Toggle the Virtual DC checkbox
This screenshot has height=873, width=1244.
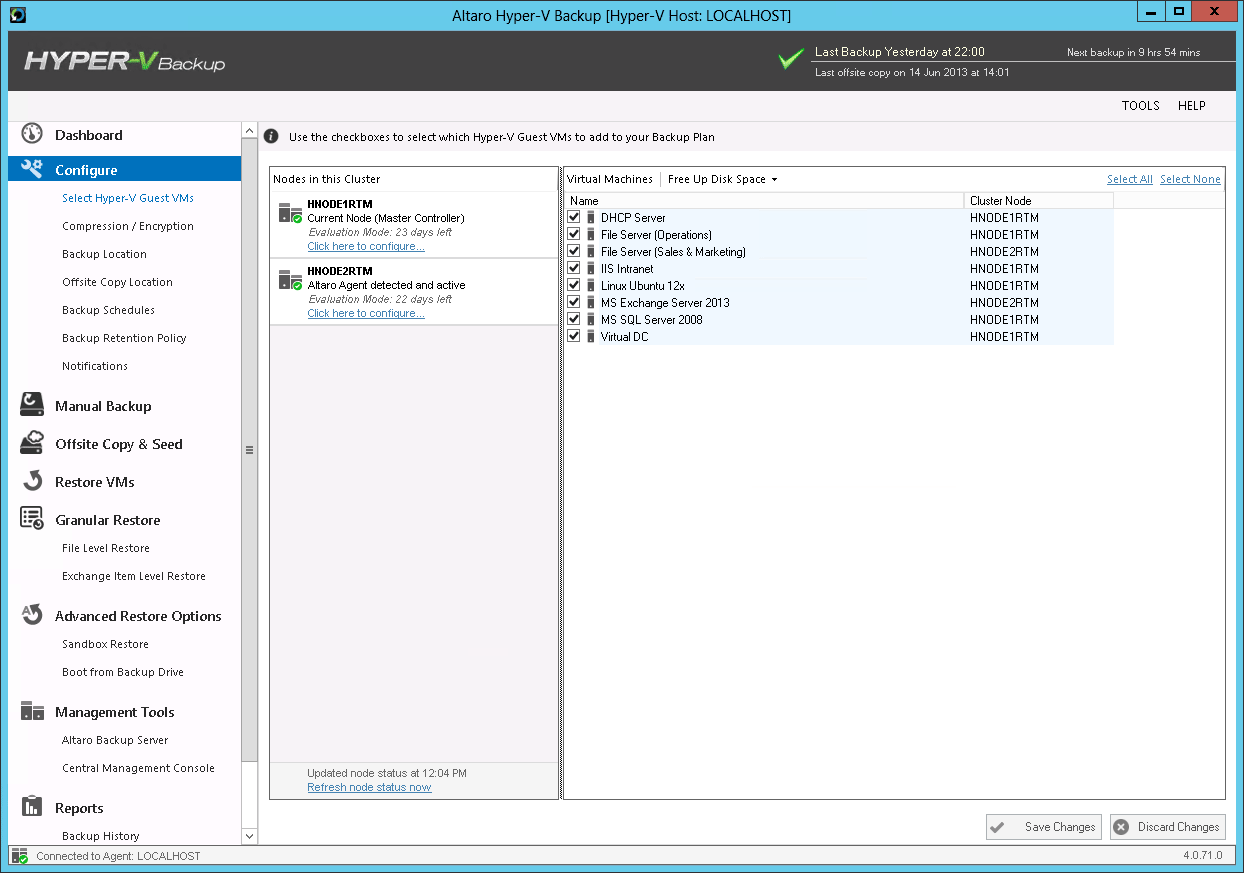click(x=574, y=336)
